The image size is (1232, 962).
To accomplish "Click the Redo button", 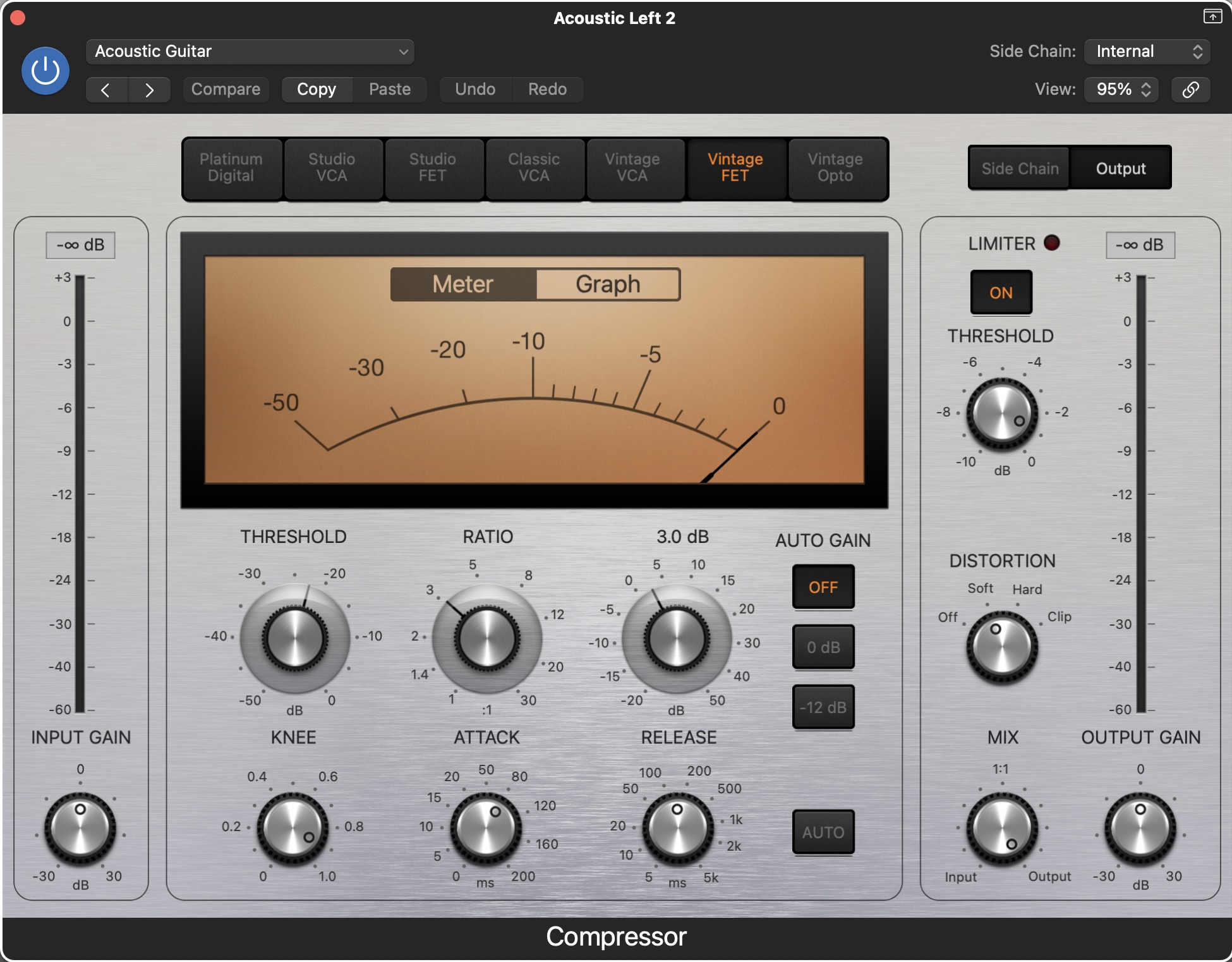I will click(547, 89).
